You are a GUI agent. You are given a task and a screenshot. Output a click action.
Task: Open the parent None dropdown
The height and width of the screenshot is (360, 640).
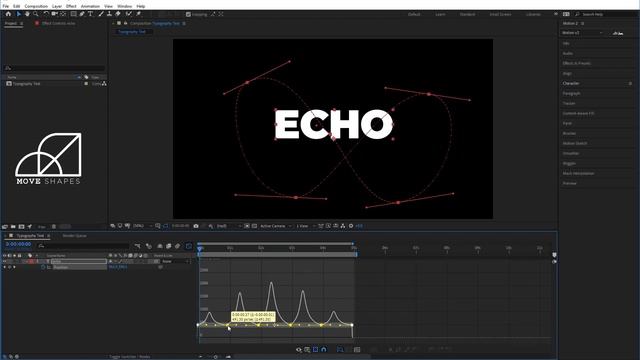pos(176,261)
